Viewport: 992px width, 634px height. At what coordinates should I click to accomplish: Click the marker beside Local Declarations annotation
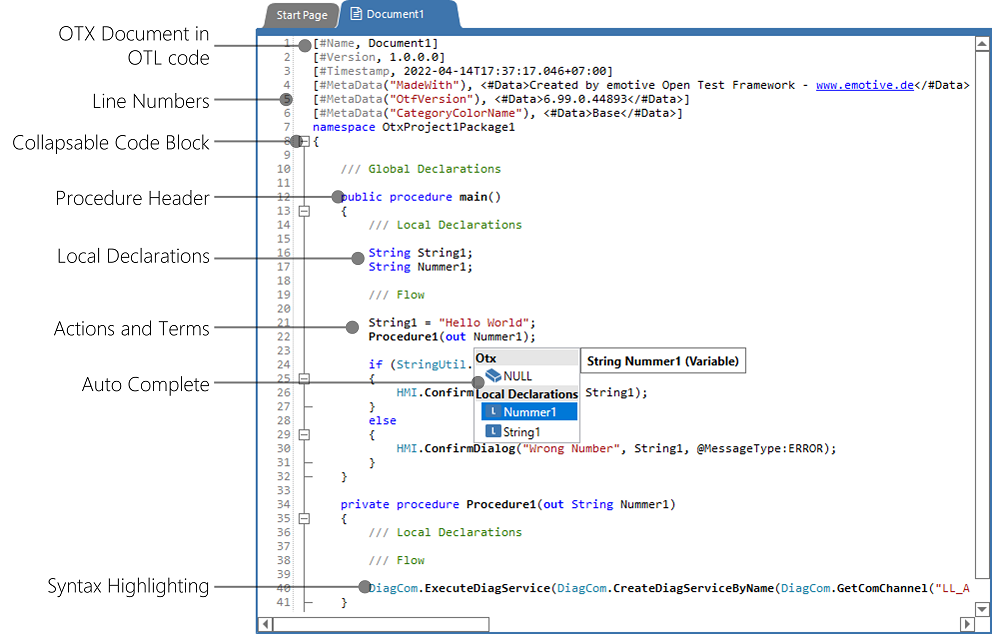click(356, 257)
